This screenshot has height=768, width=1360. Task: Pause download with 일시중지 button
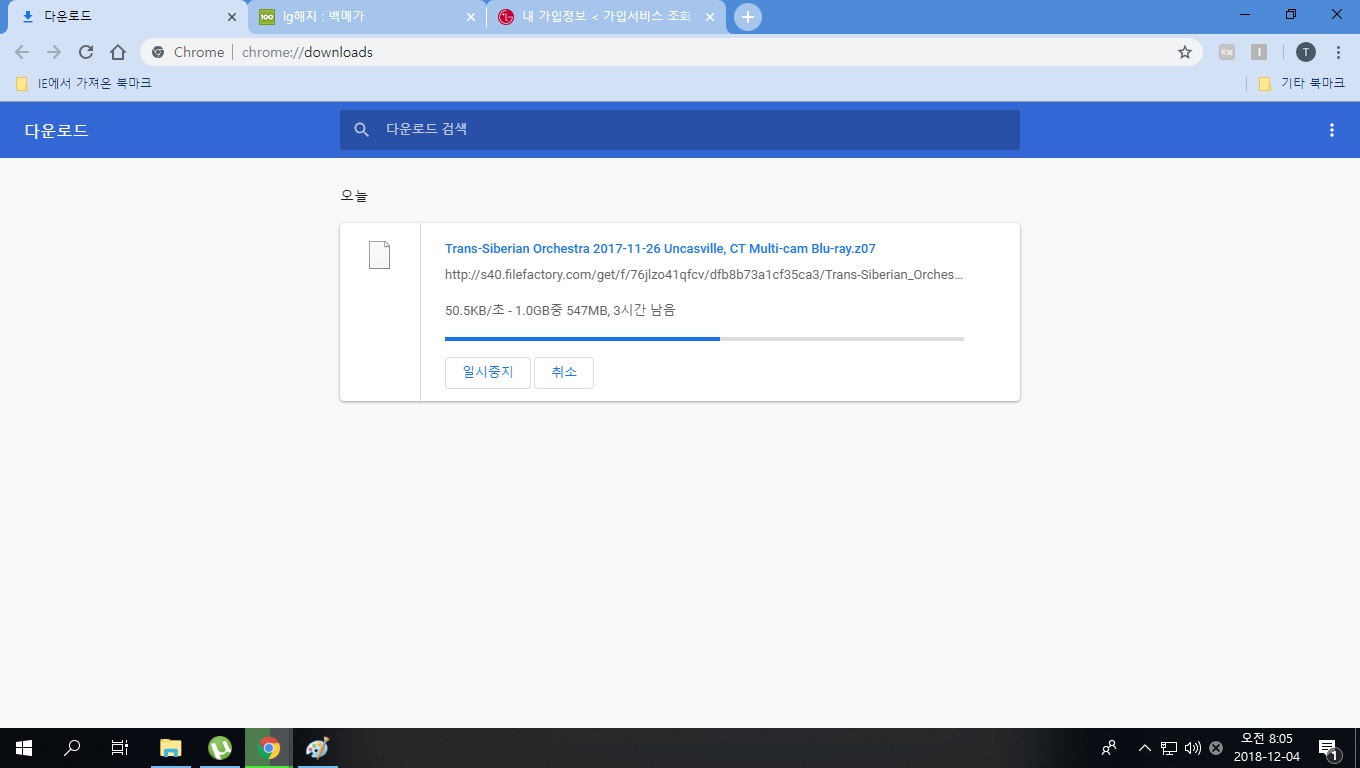click(487, 372)
